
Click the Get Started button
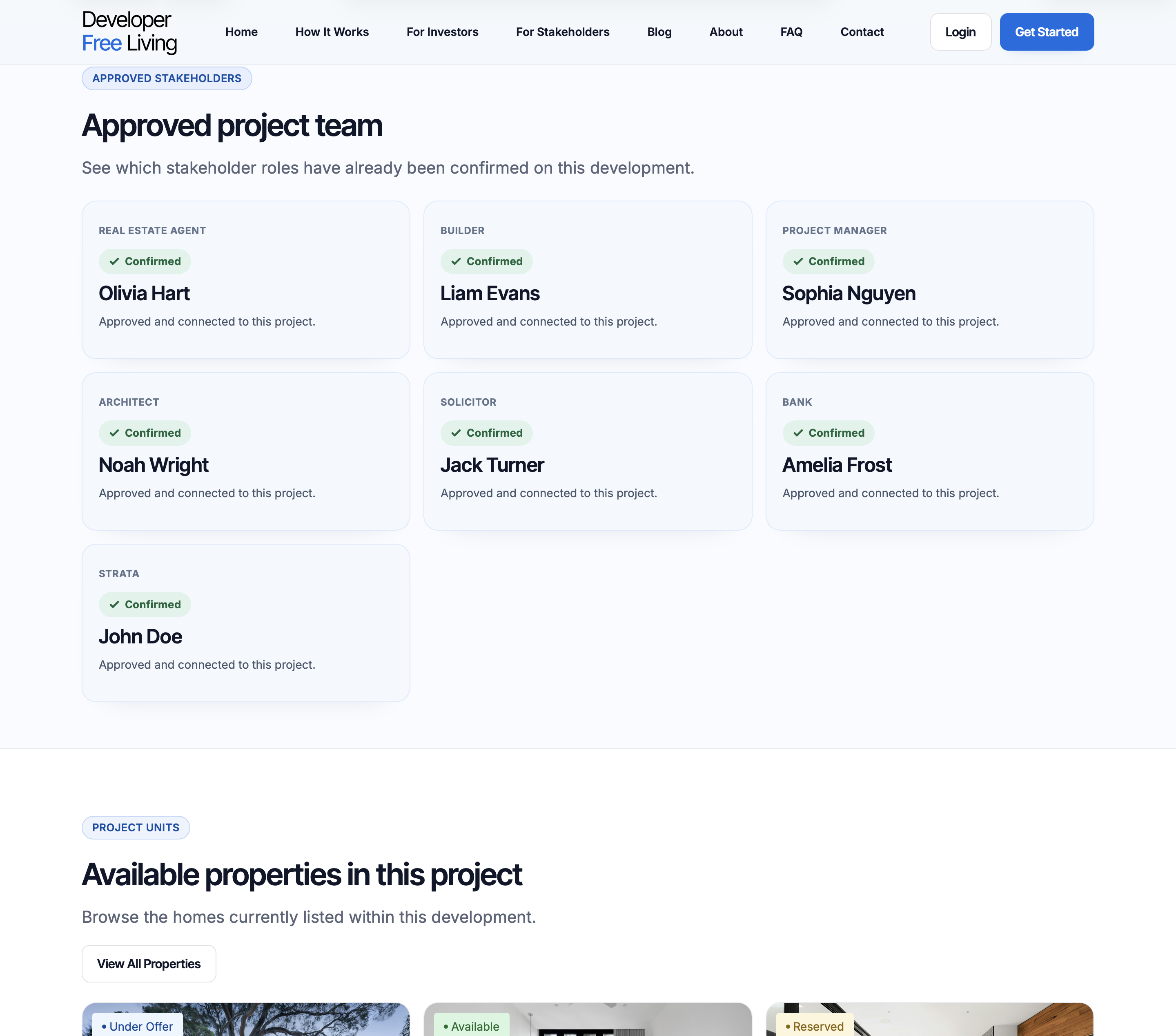pyautogui.click(x=1046, y=31)
